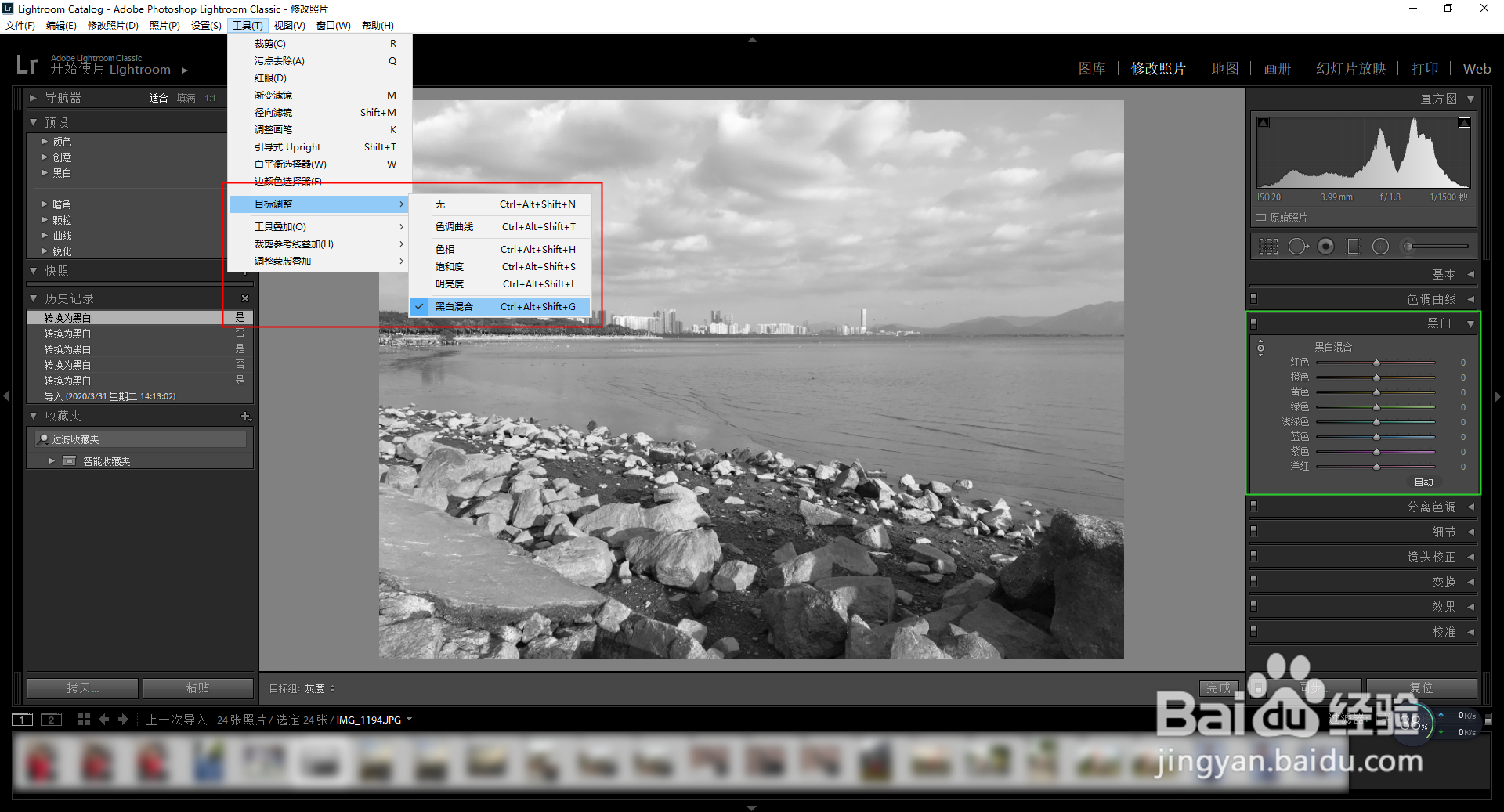Select the 转换为黑白 history entry
Image resolution: width=1504 pixels, height=812 pixels.
(x=67, y=317)
